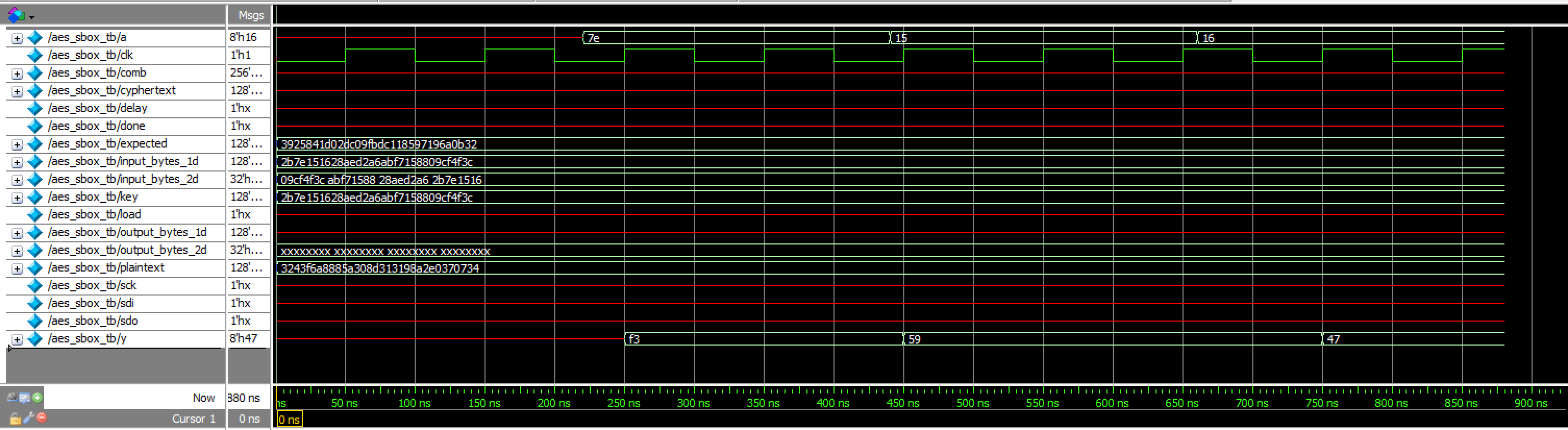Image resolution: width=1568 pixels, height=430 pixels.
Task: Click the 500 ns mark on the timeline
Action: point(973,402)
